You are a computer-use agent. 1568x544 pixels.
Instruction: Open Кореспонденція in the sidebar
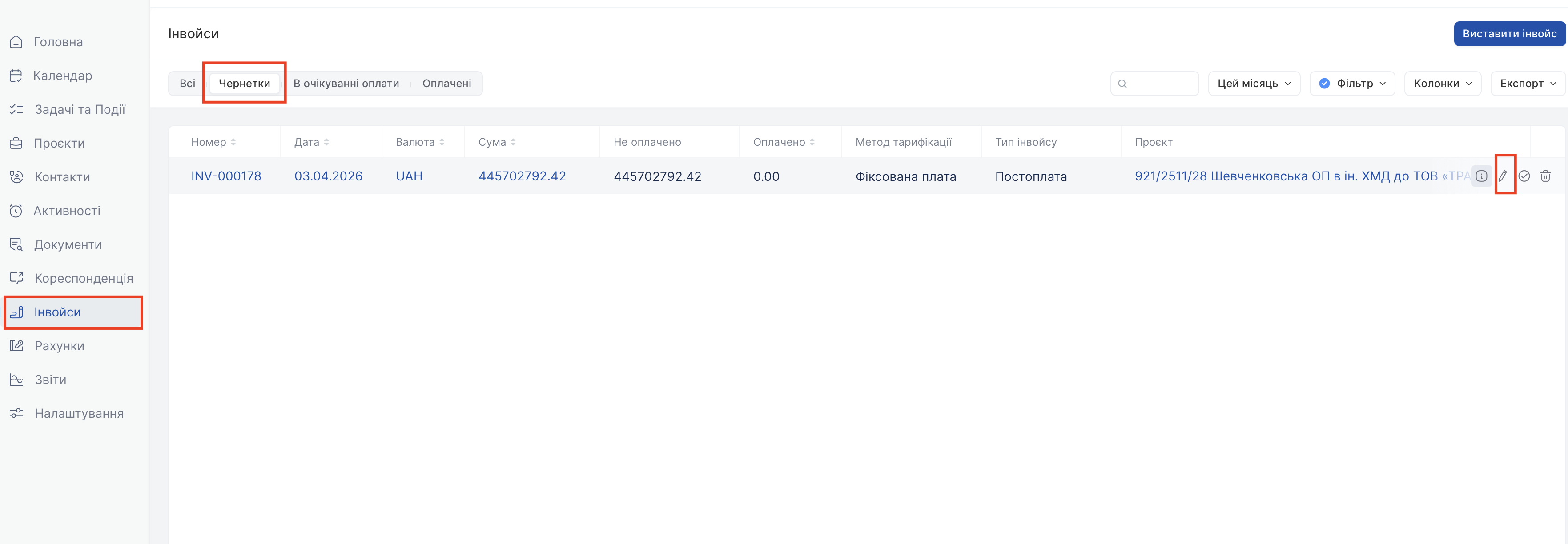point(84,279)
